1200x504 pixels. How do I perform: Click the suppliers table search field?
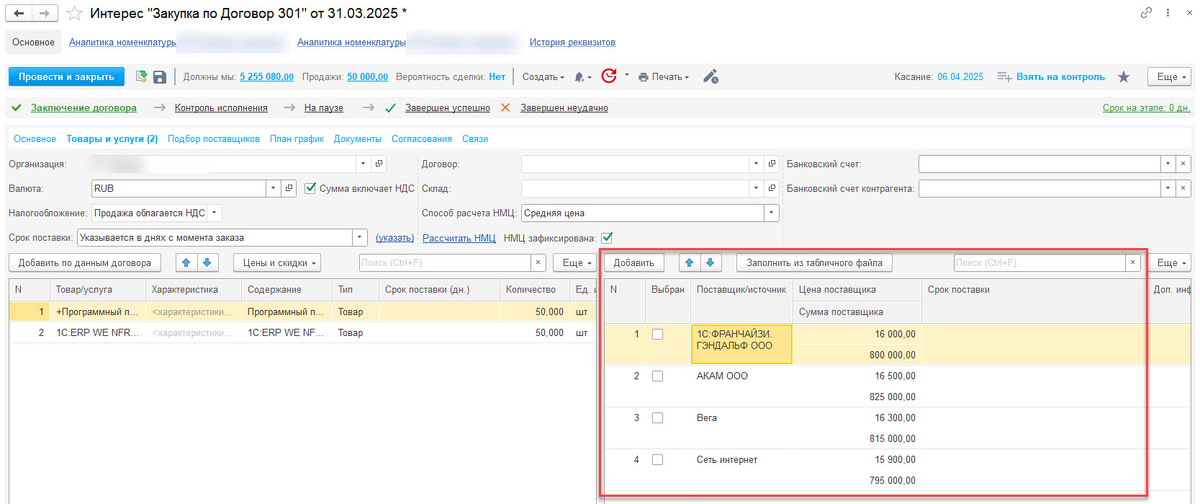click(1040, 262)
